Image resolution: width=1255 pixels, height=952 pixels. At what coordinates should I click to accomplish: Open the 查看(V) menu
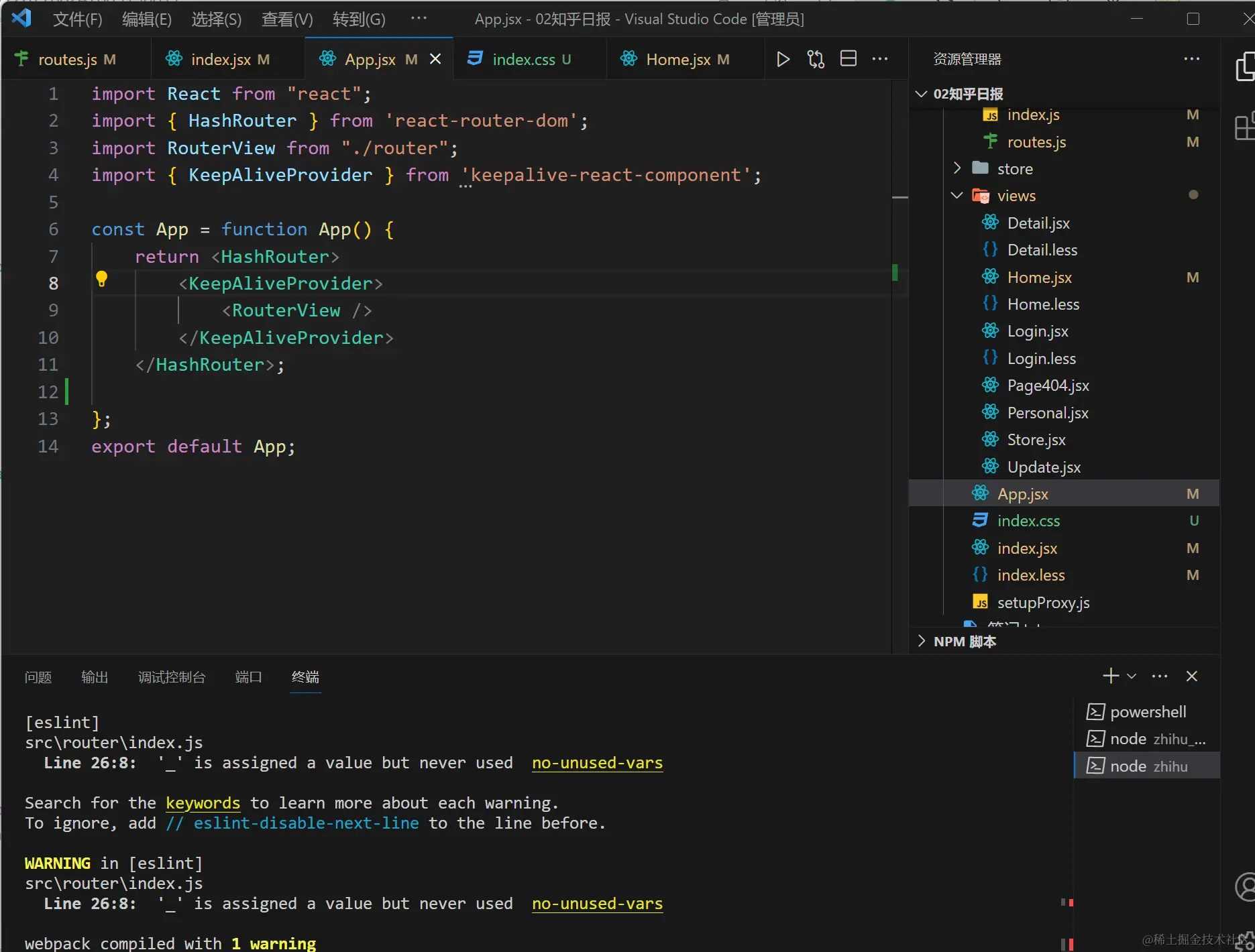point(286,19)
